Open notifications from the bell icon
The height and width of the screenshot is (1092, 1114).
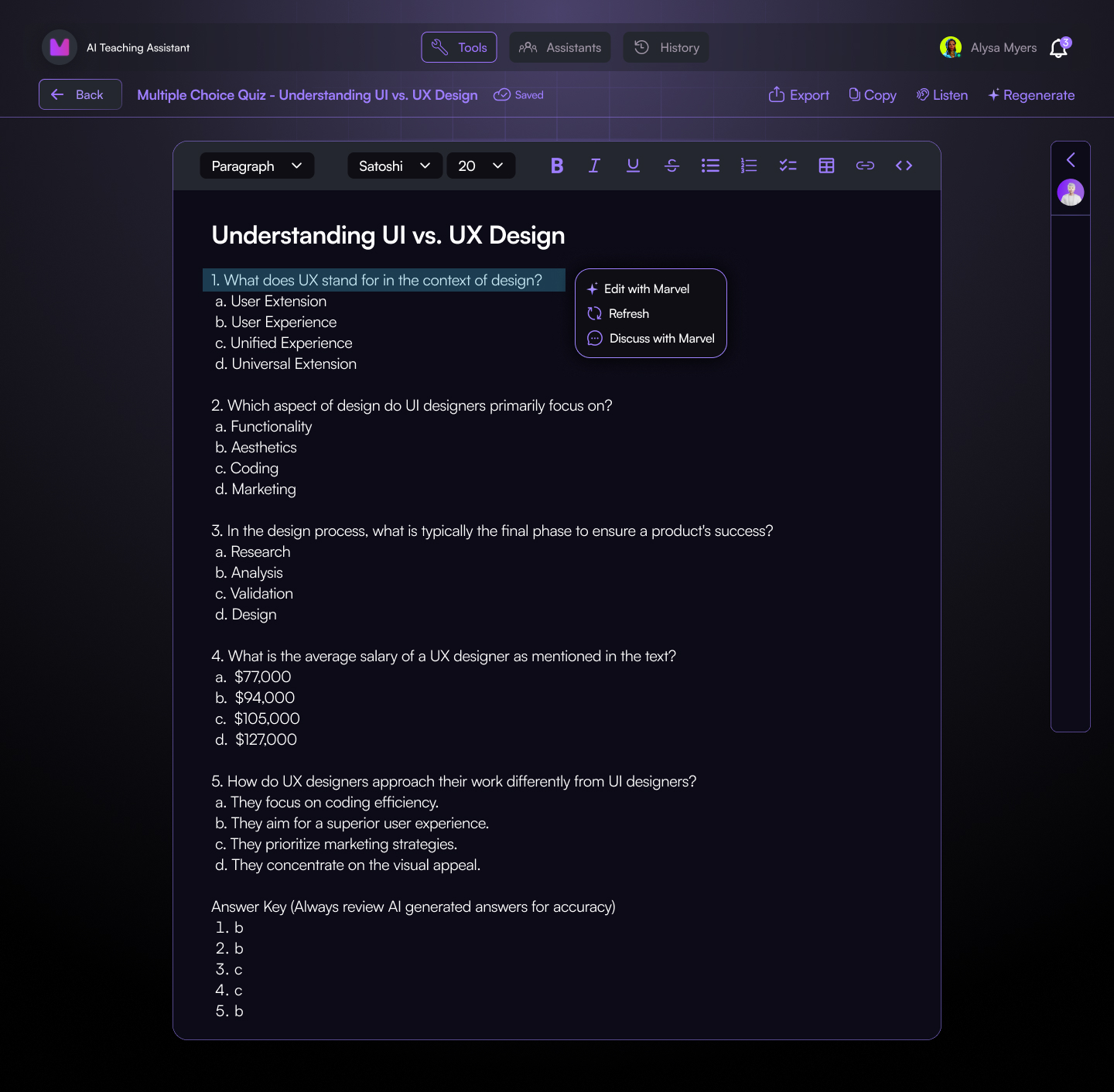[1058, 47]
